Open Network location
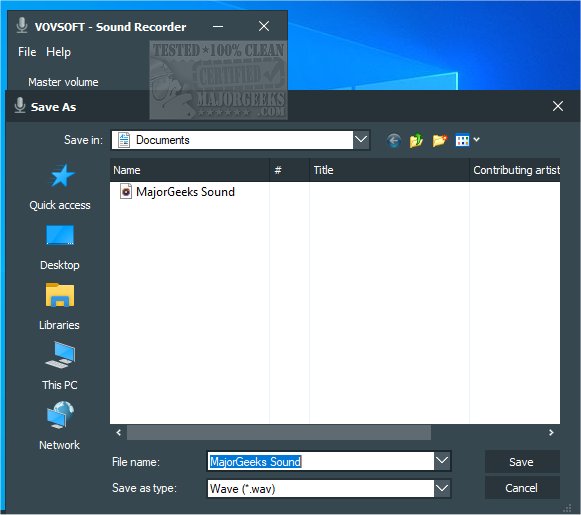 [60, 426]
